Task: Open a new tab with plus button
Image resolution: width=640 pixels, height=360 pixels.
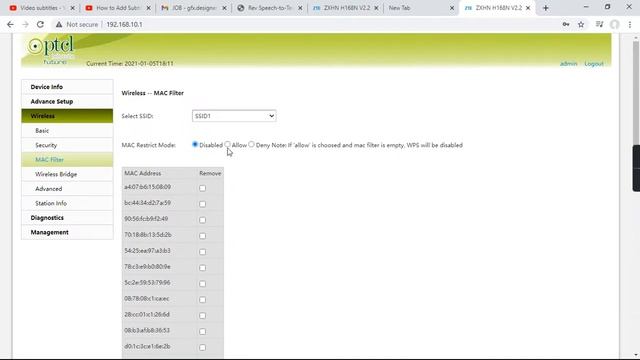Action: 545,8
